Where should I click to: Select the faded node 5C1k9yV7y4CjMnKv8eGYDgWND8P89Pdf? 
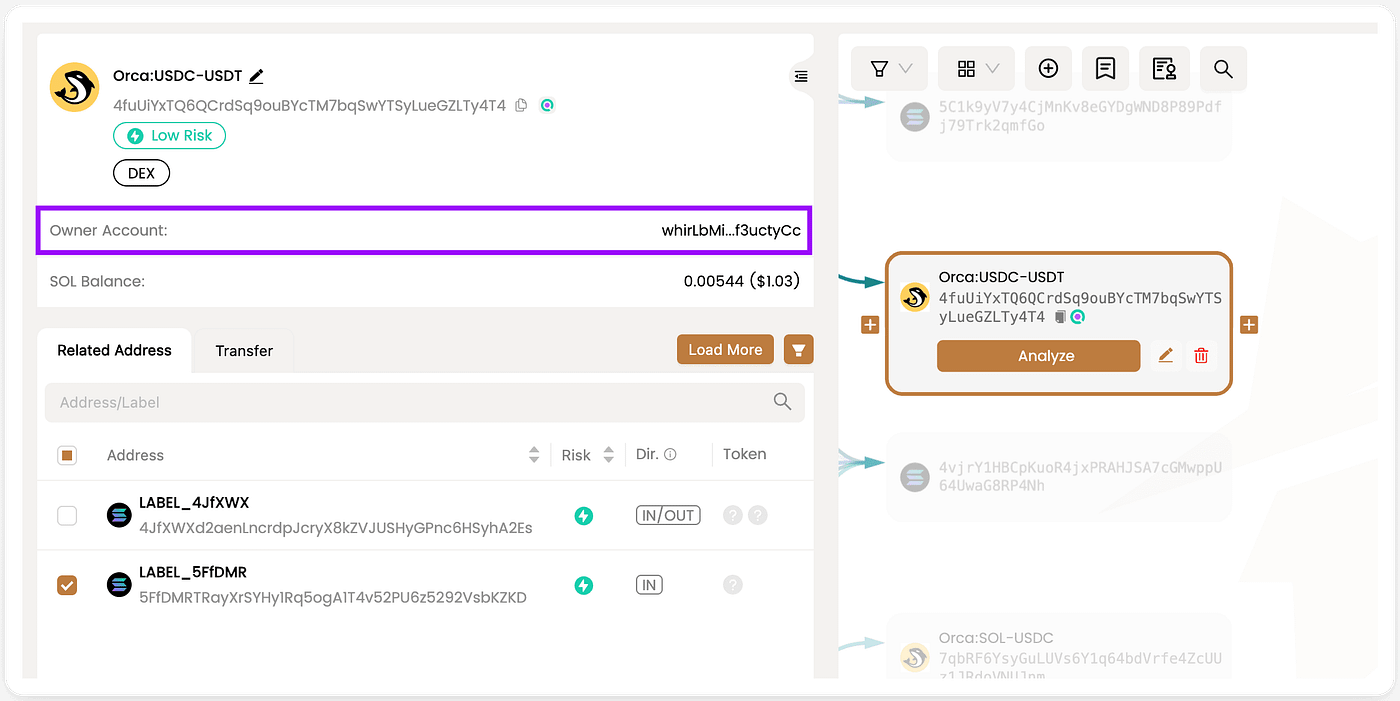1058,117
